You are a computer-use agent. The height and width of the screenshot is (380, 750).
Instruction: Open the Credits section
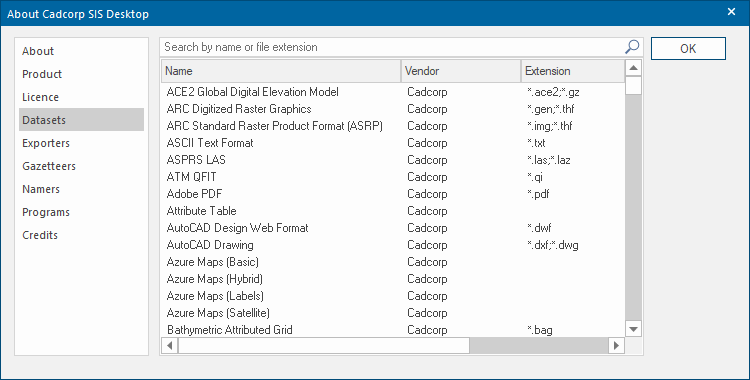pyautogui.click(x=81, y=235)
